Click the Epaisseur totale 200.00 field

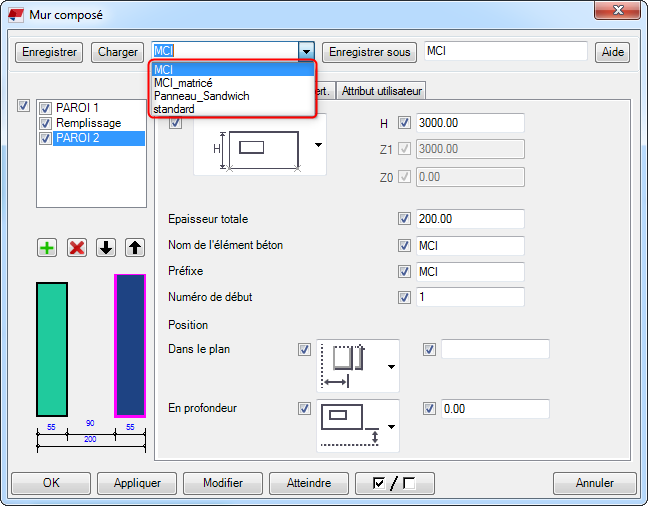point(470,219)
